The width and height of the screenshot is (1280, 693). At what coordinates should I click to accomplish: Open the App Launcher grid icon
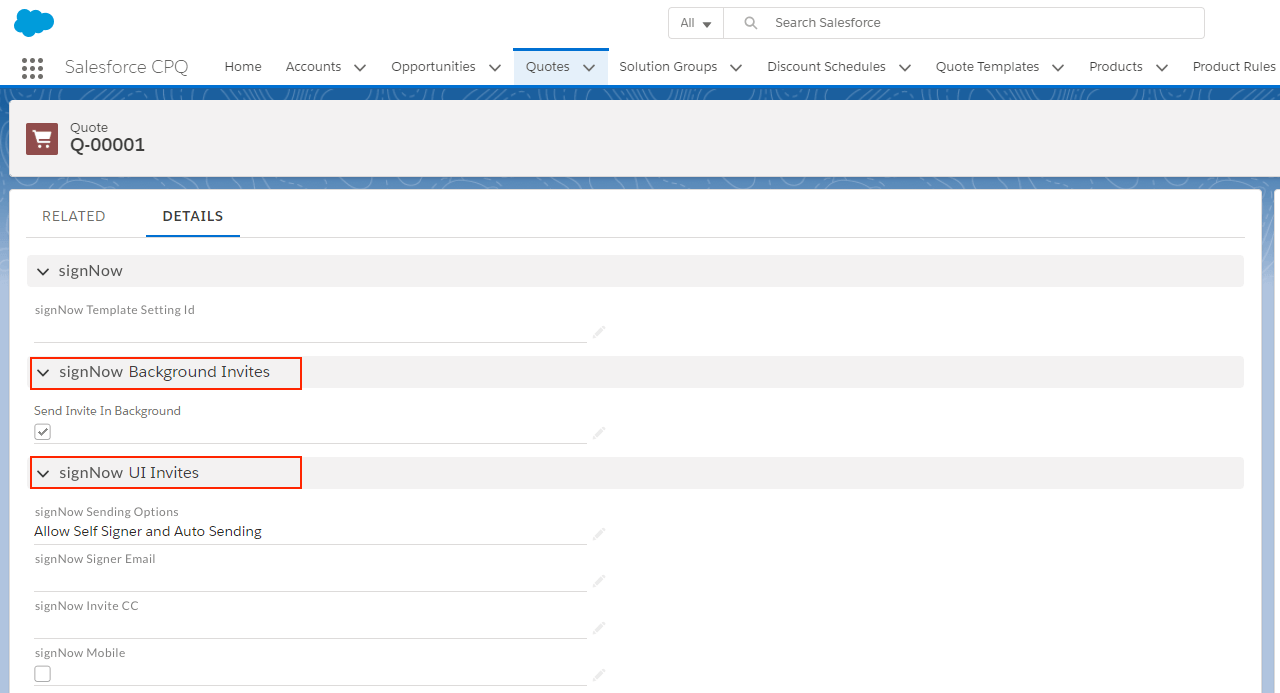tap(32, 68)
